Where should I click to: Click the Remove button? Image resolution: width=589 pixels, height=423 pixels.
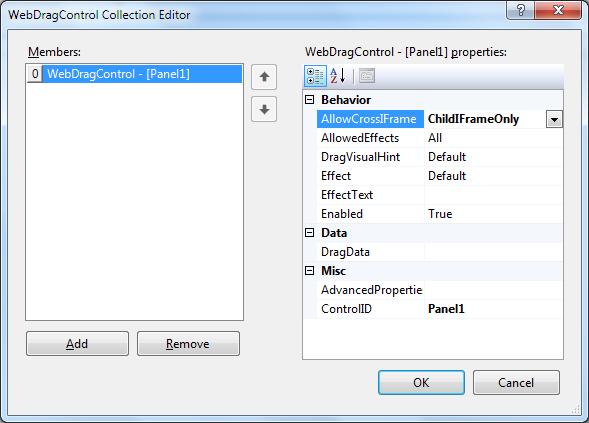tap(188, 343)
